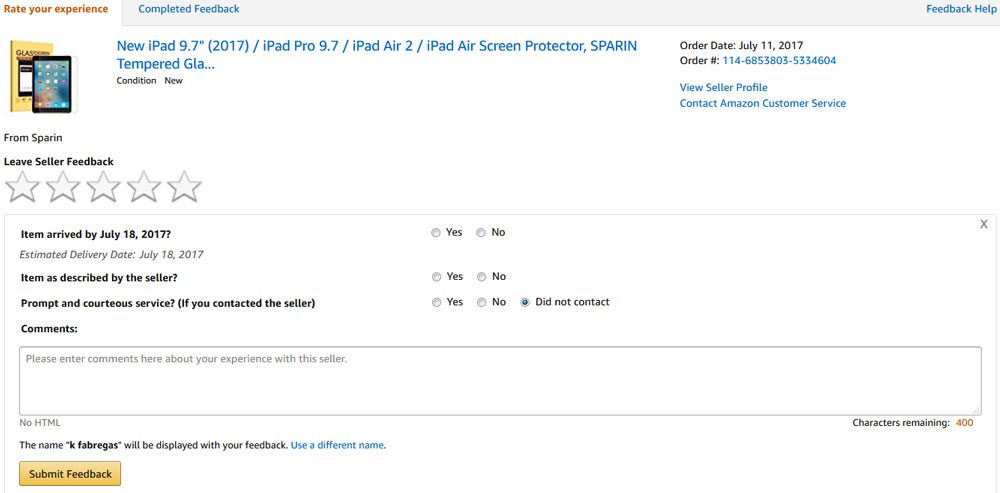The height and width of the screenshot is (493, 1000).
Task: Switch to the Completed Feedback tab
Action: coord(189,9)
